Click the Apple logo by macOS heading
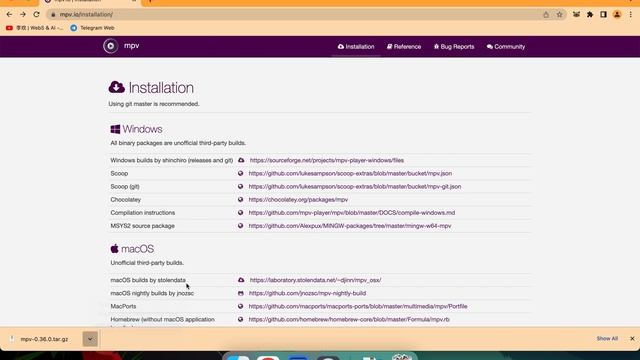This screenshot has height=360, width=640. [114, 249]
